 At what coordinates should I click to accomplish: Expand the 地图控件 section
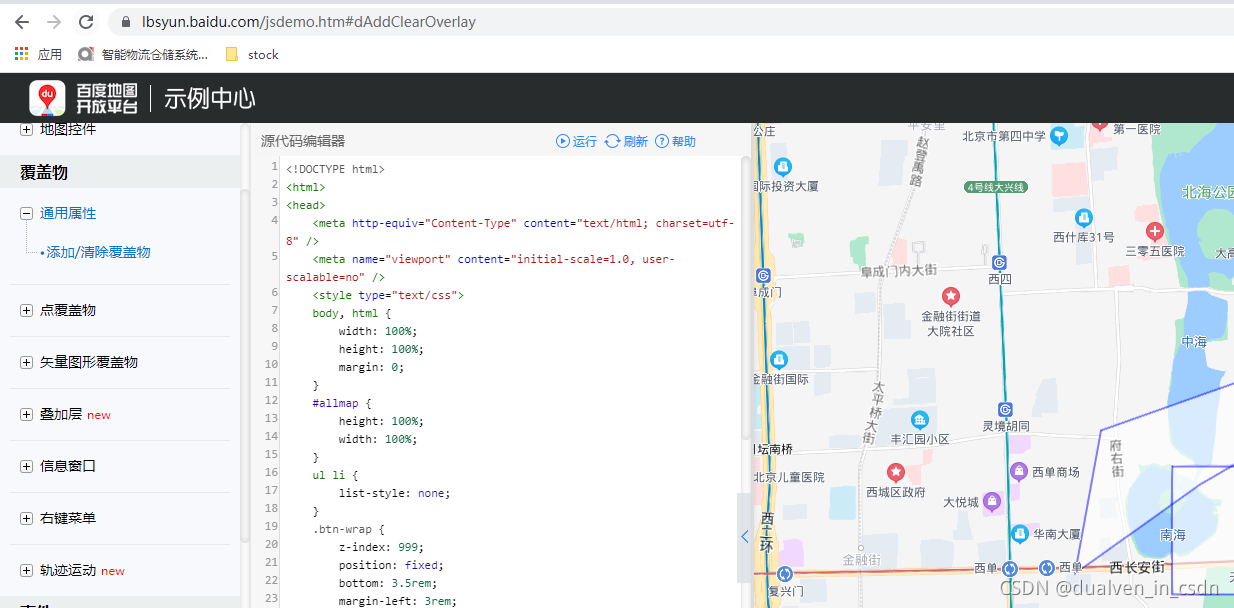click(26, 130)
